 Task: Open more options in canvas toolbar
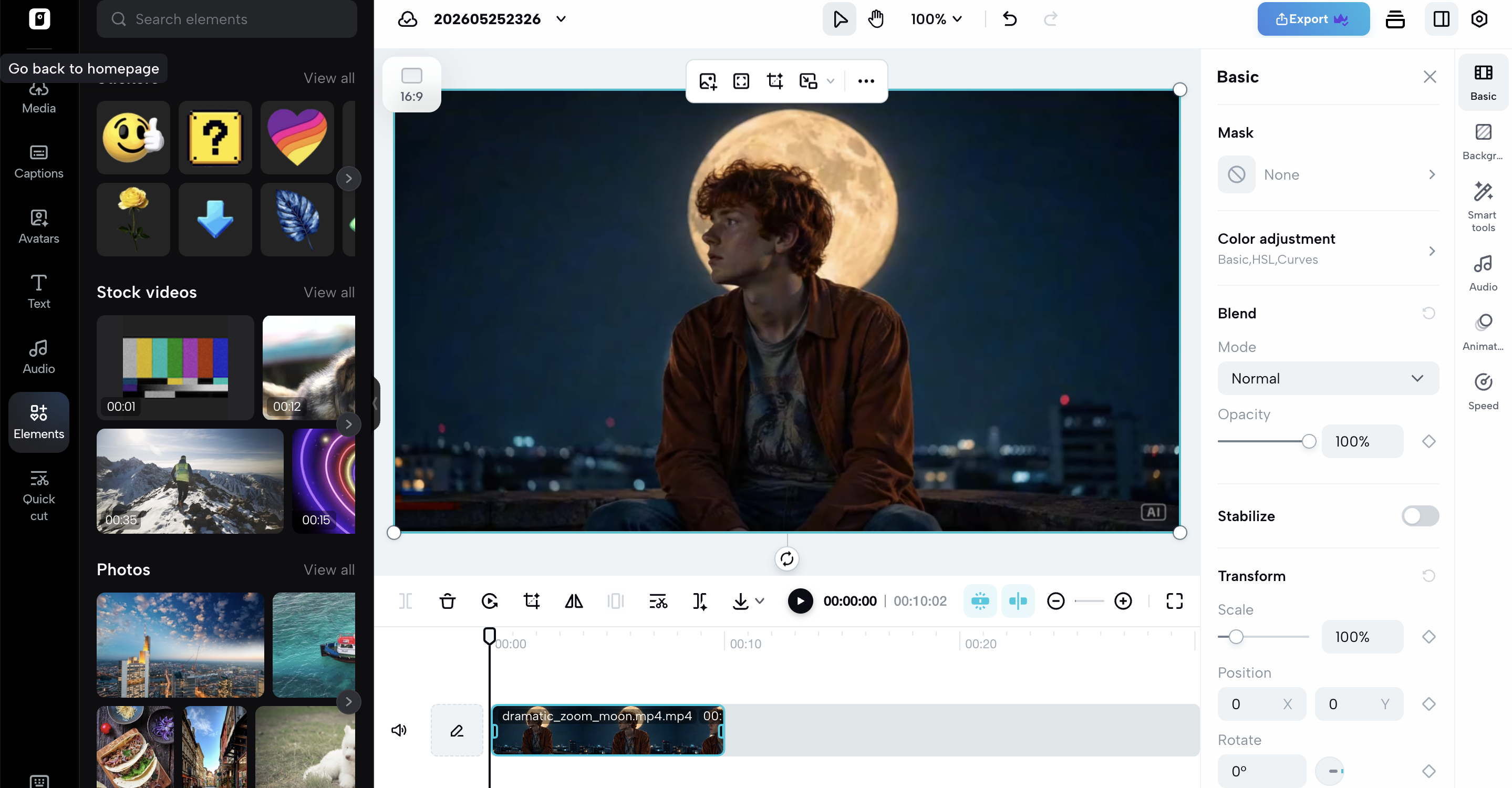pos(866,81)
